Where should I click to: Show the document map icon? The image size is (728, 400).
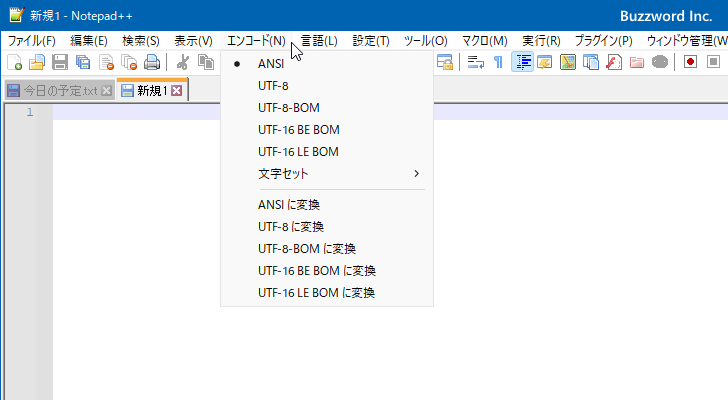[568, 62]
